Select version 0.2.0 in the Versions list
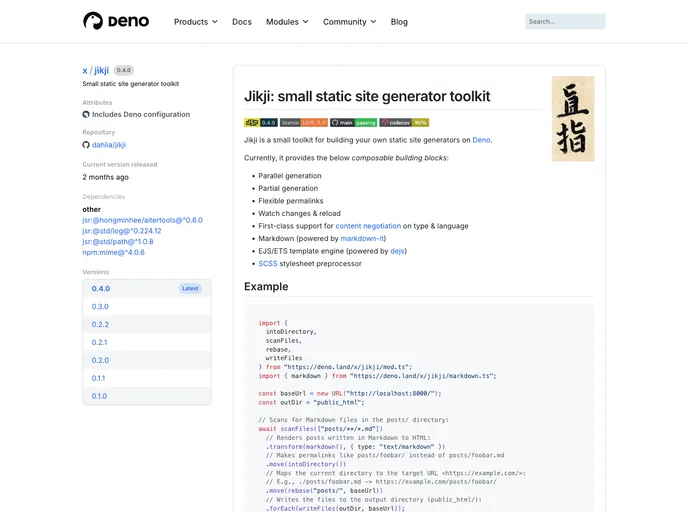The image size is (688, 512). point(147,360)
